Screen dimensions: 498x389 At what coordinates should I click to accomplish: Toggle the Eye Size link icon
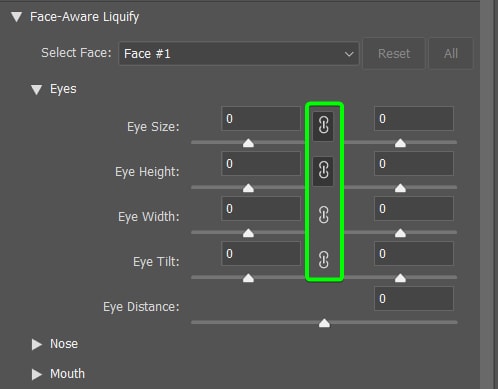(x=323, y=126)
